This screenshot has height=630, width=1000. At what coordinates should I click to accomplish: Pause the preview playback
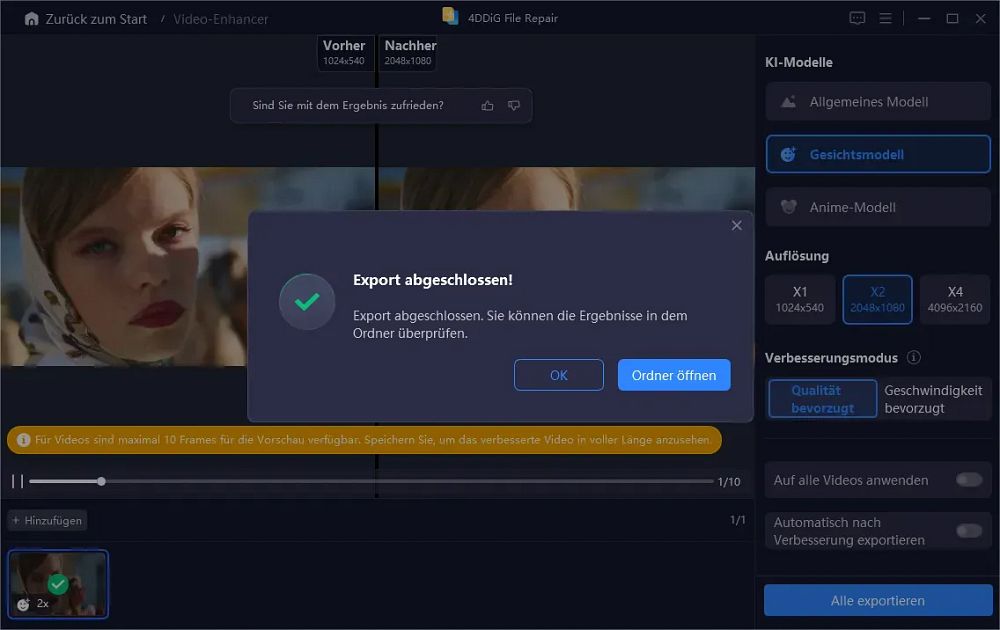click(x=17, y=481)
